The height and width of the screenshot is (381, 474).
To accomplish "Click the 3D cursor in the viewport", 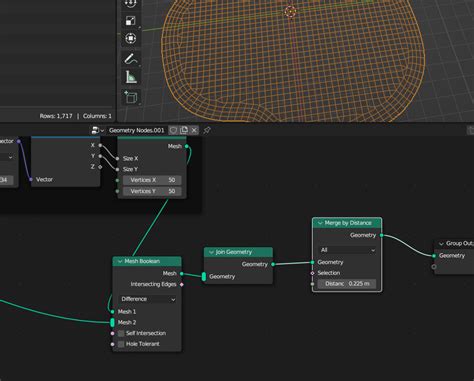I will coord(290,11).
